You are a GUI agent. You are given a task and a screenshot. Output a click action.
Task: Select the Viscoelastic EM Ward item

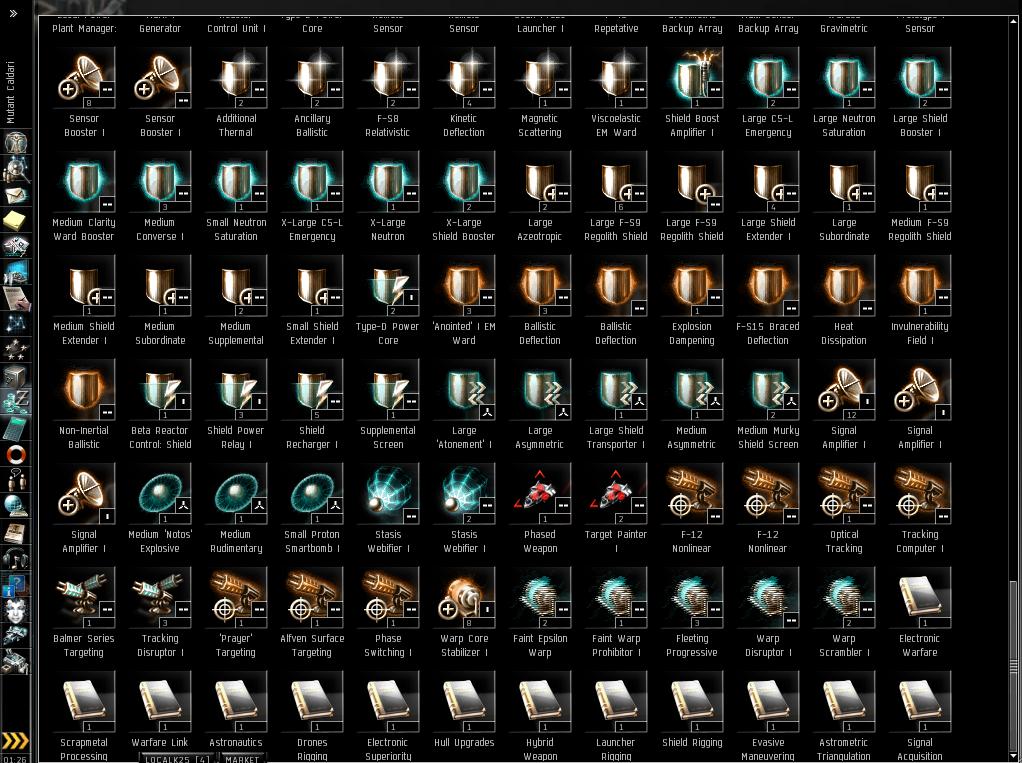(616, 77)
